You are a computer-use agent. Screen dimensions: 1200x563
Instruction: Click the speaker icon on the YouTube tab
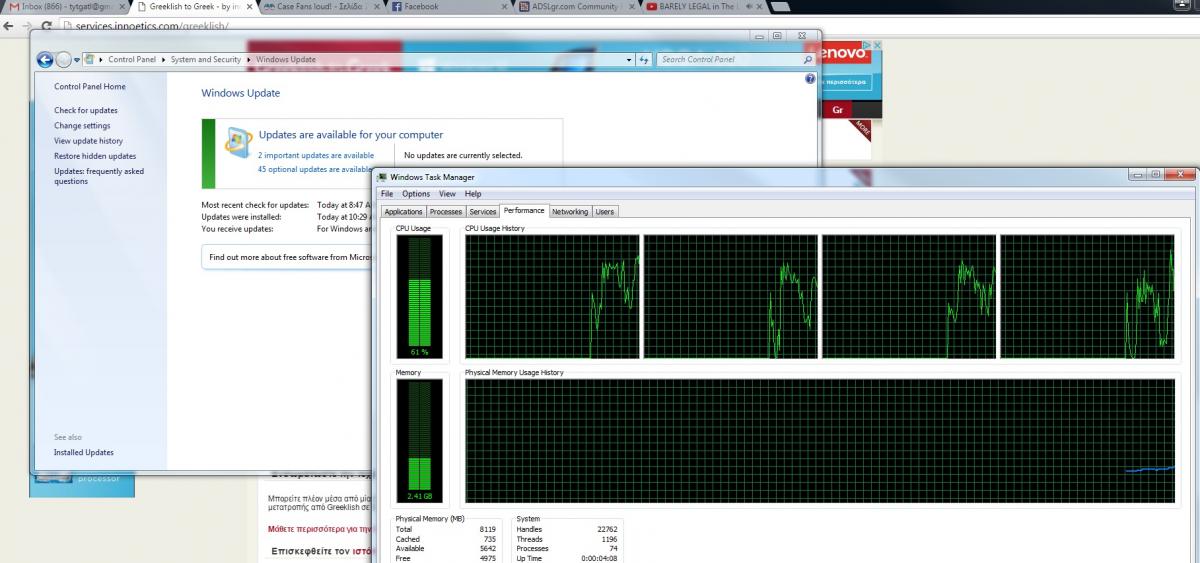pos(747,7)
